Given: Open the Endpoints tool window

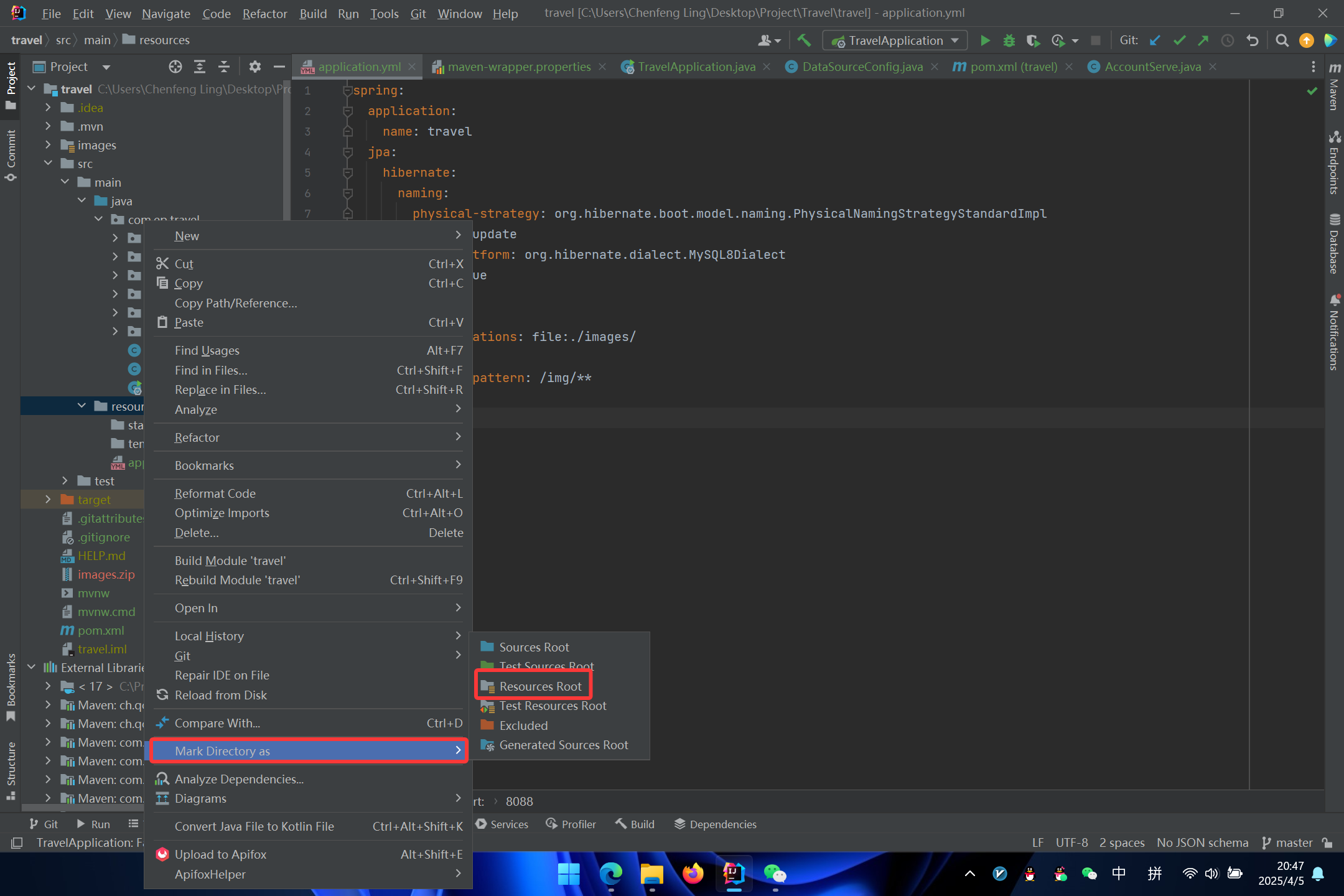Looking at the screenshot, I should [1334, 162].
